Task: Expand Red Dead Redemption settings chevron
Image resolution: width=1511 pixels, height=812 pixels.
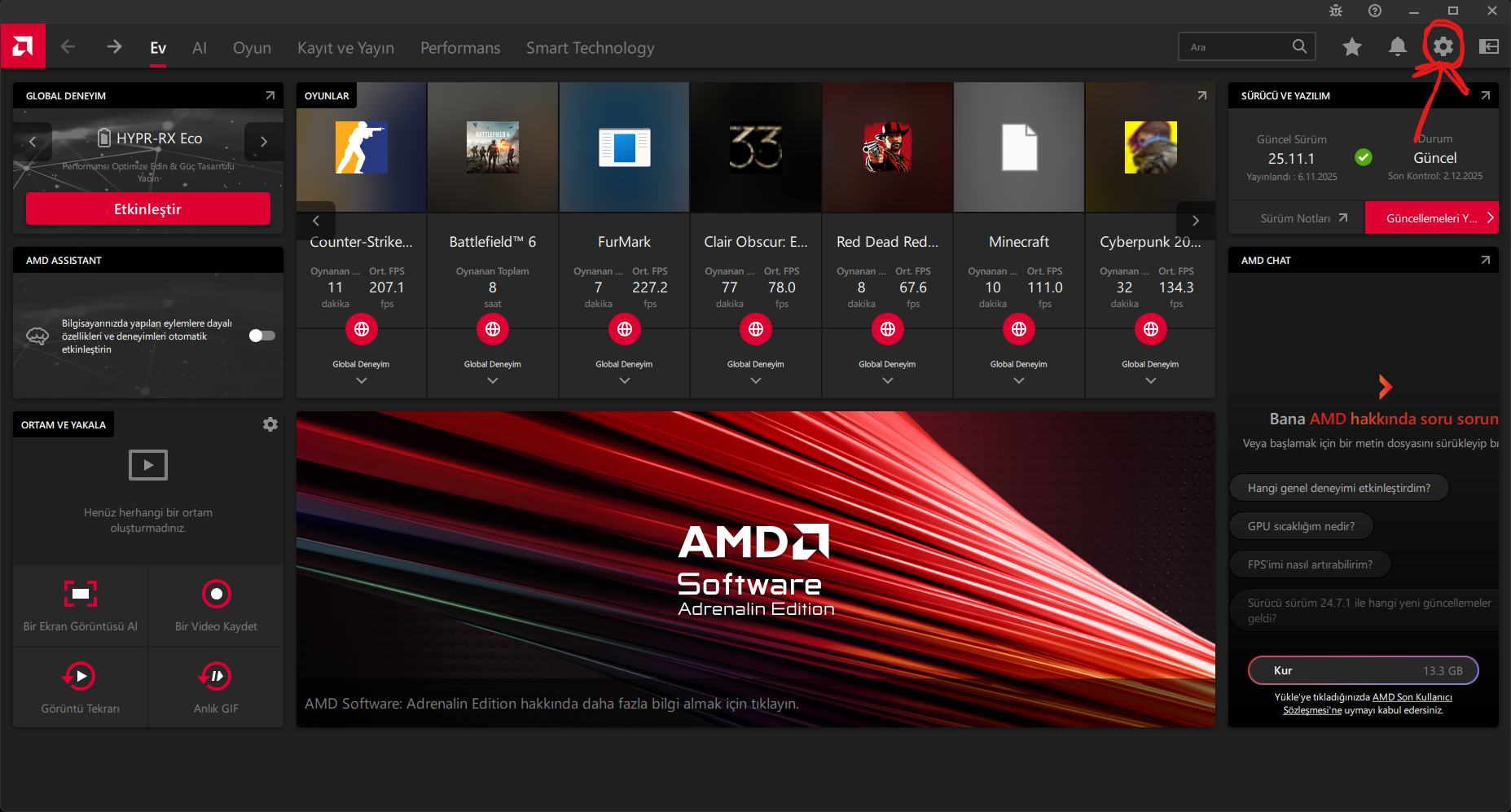Action: click(x=888, y=380)
